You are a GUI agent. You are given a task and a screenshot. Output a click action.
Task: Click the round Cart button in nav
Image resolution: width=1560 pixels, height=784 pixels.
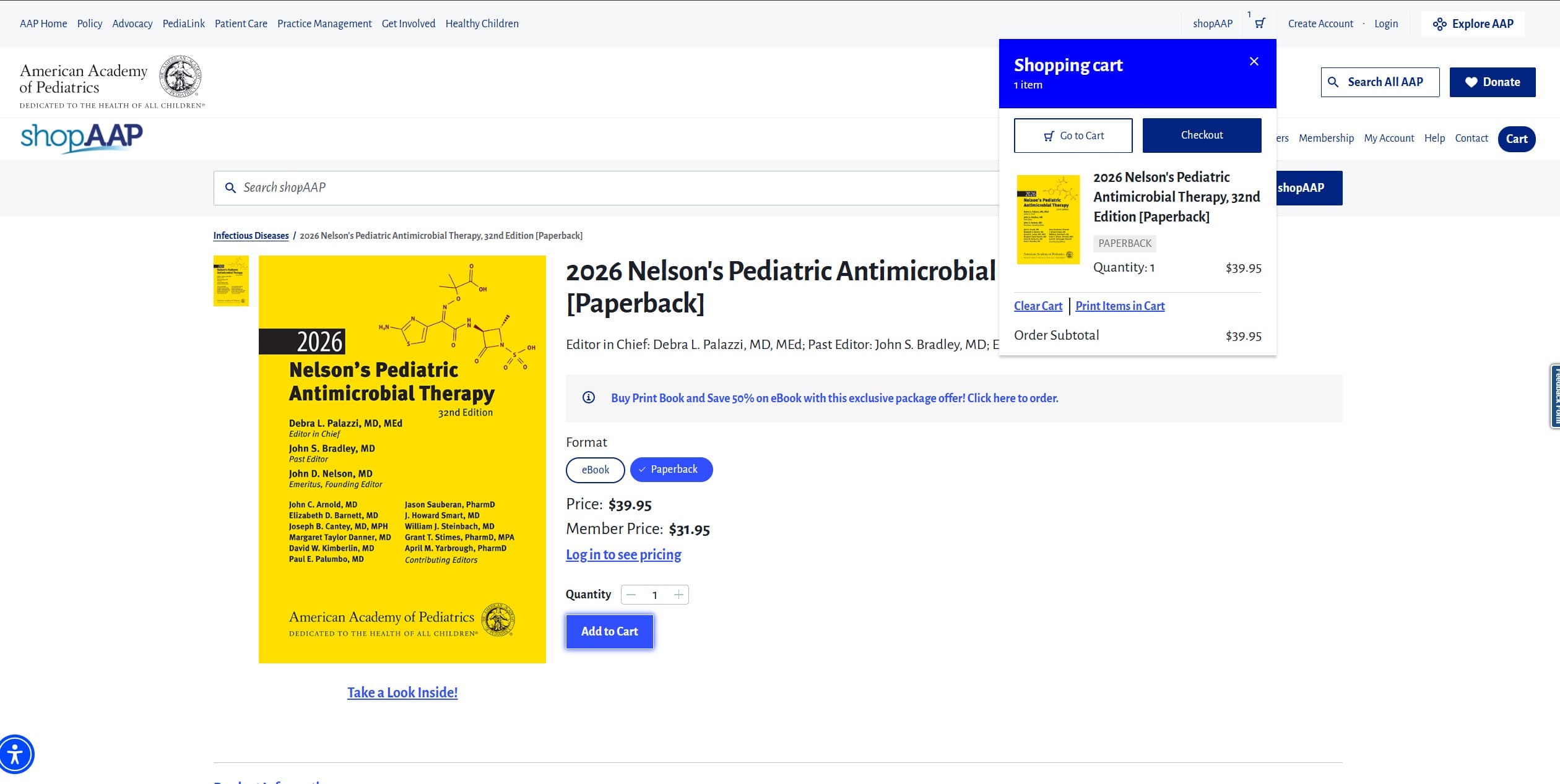[x=1517, y=139]
